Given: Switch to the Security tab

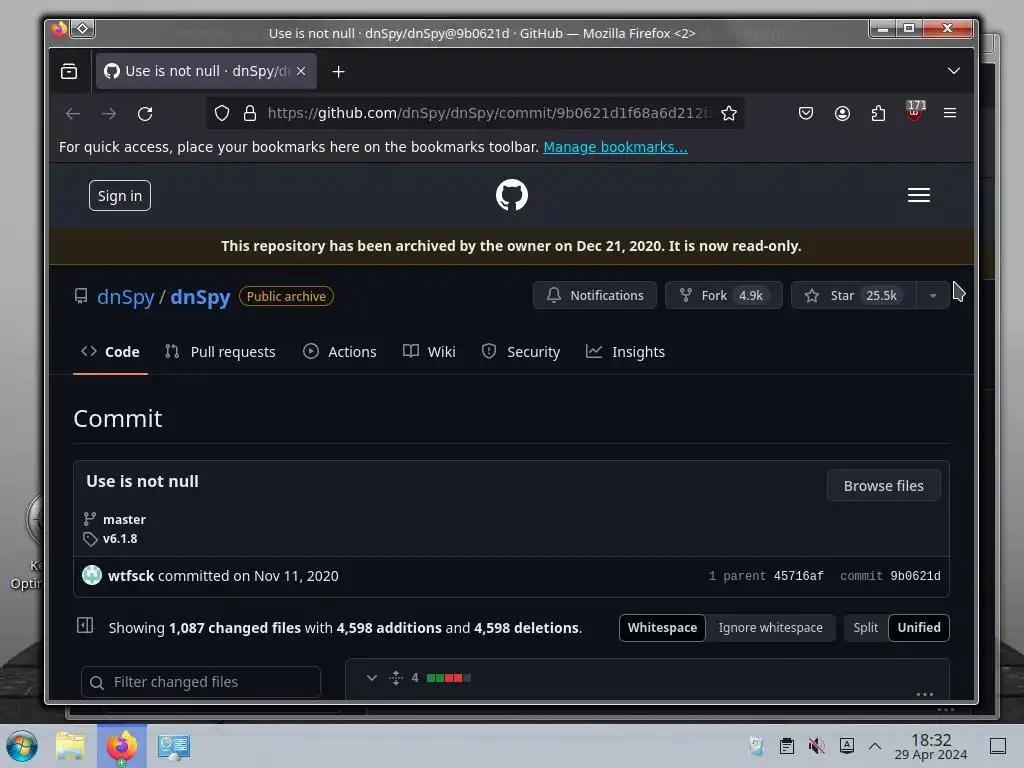Looking at the screenshot, I should [x=520, y=352].
